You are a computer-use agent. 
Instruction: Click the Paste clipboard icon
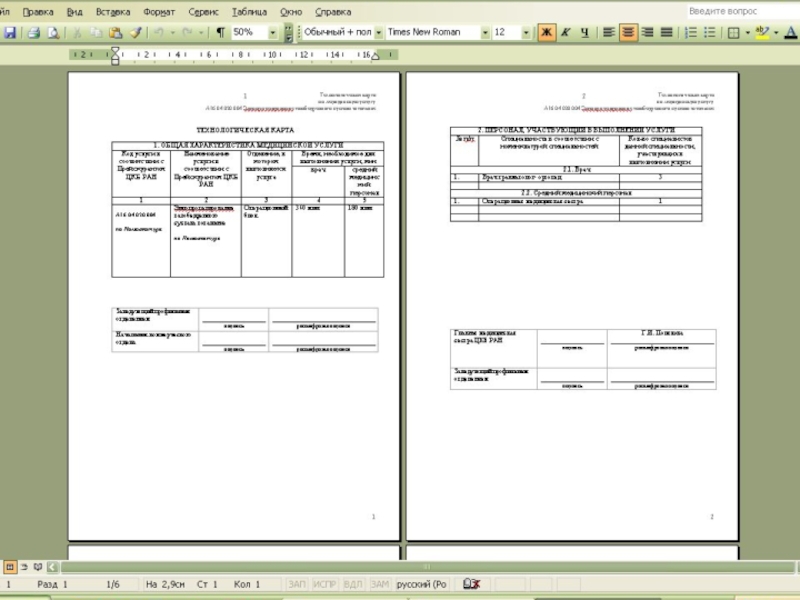point(115,33)
